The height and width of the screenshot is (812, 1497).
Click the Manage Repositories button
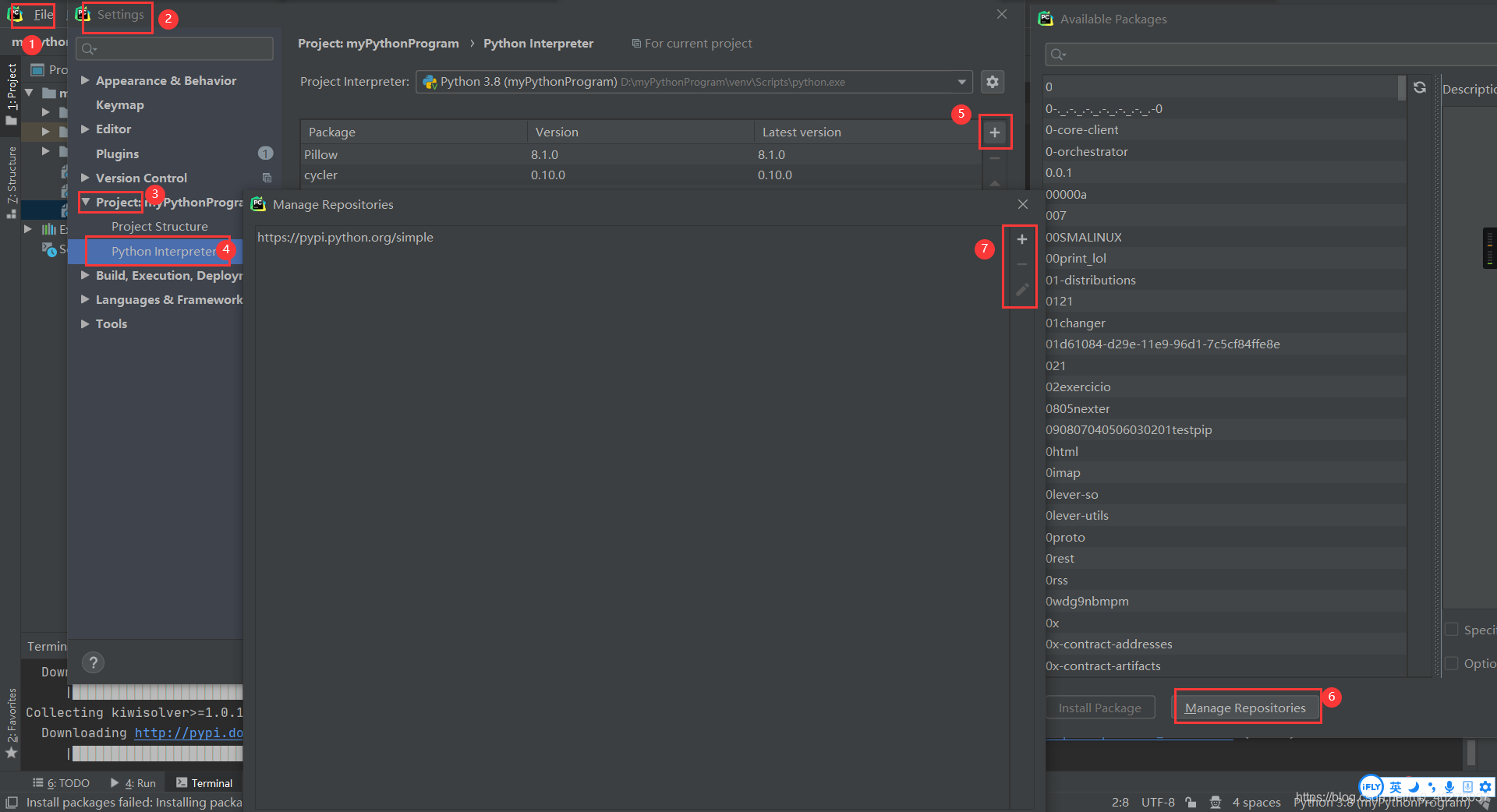coord(1245,708)
